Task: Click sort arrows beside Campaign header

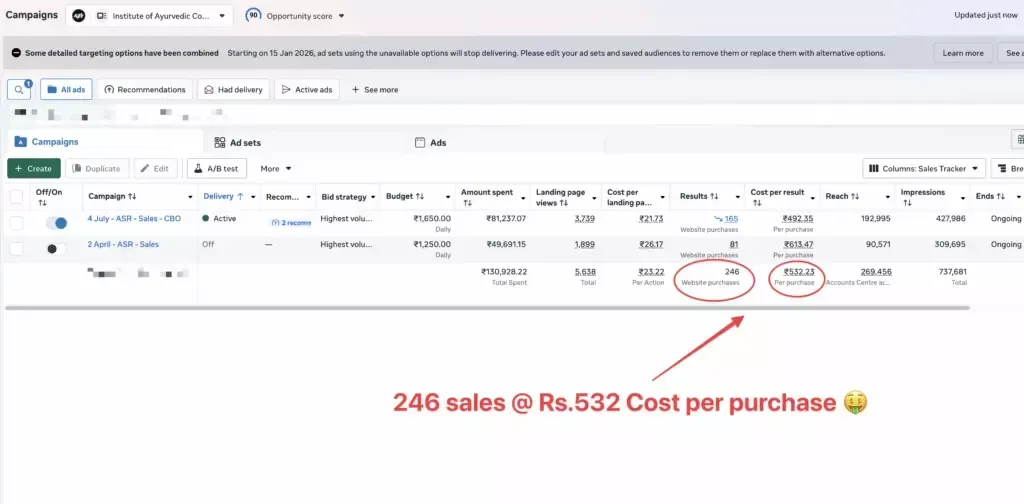Action: tap(133, 196)
